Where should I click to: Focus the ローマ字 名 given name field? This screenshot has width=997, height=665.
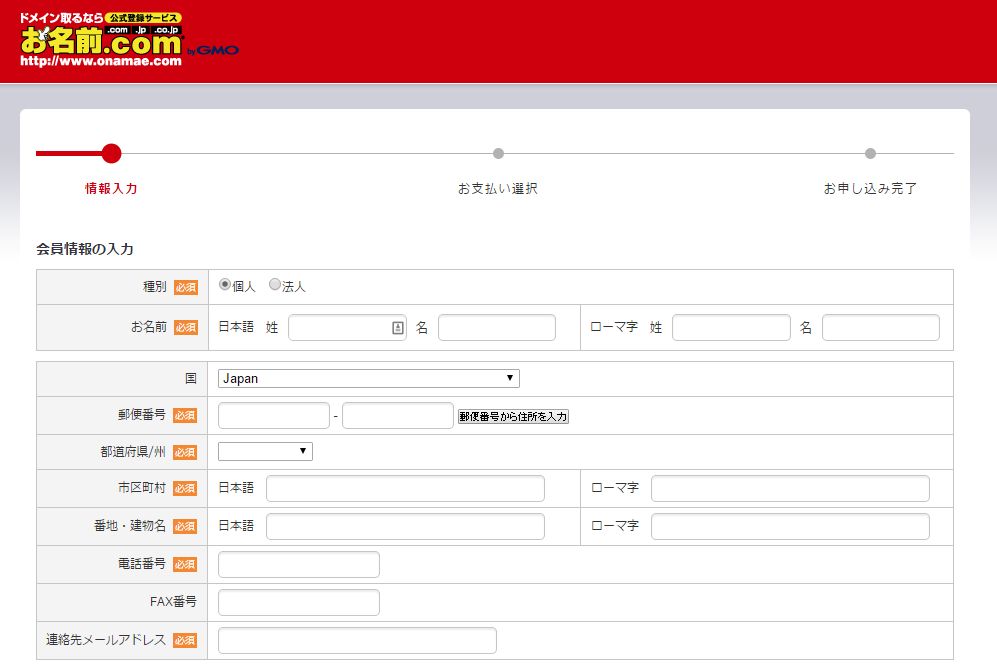[881, 327]
